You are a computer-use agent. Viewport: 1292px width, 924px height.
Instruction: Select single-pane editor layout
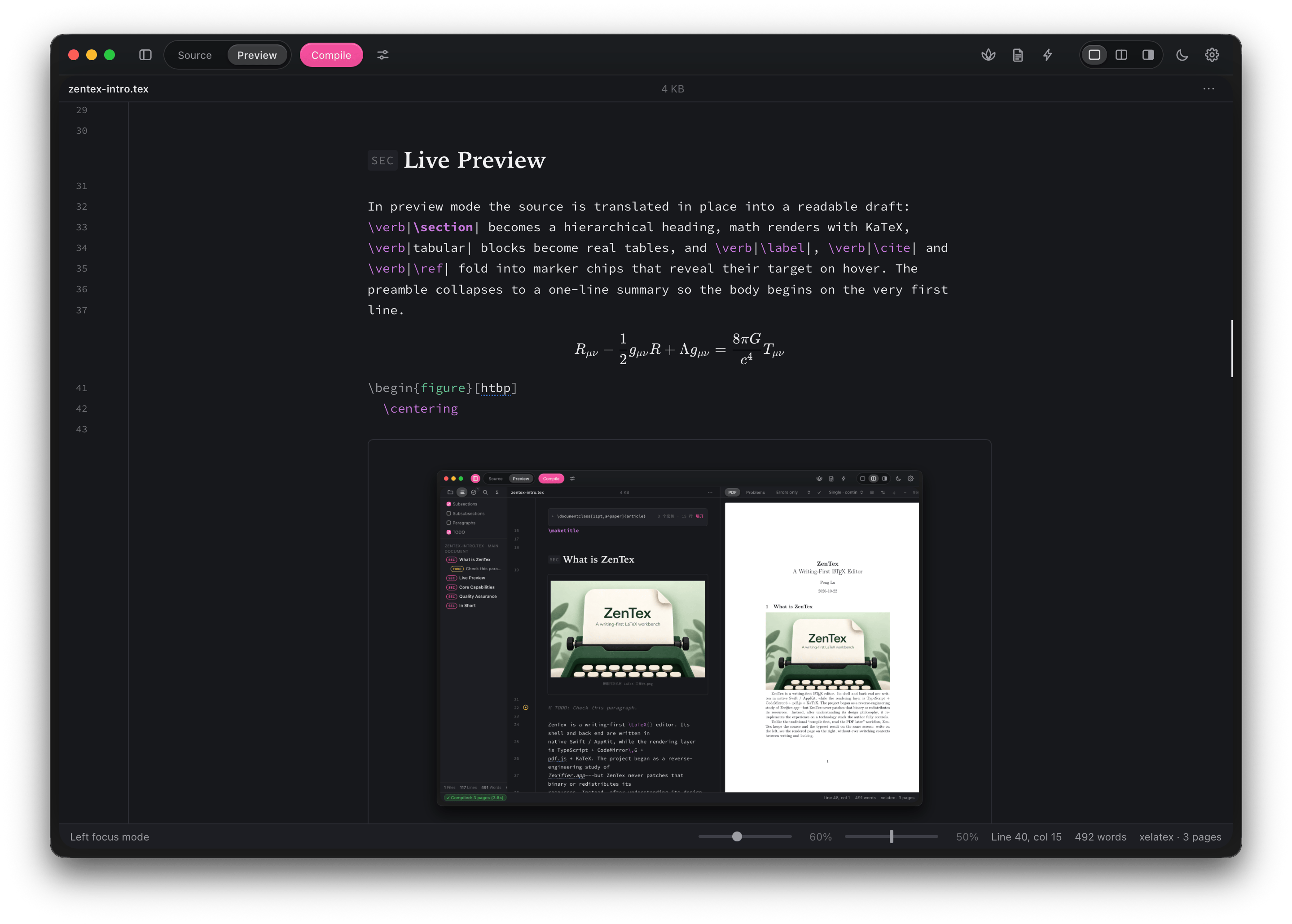click(1094, 55)
